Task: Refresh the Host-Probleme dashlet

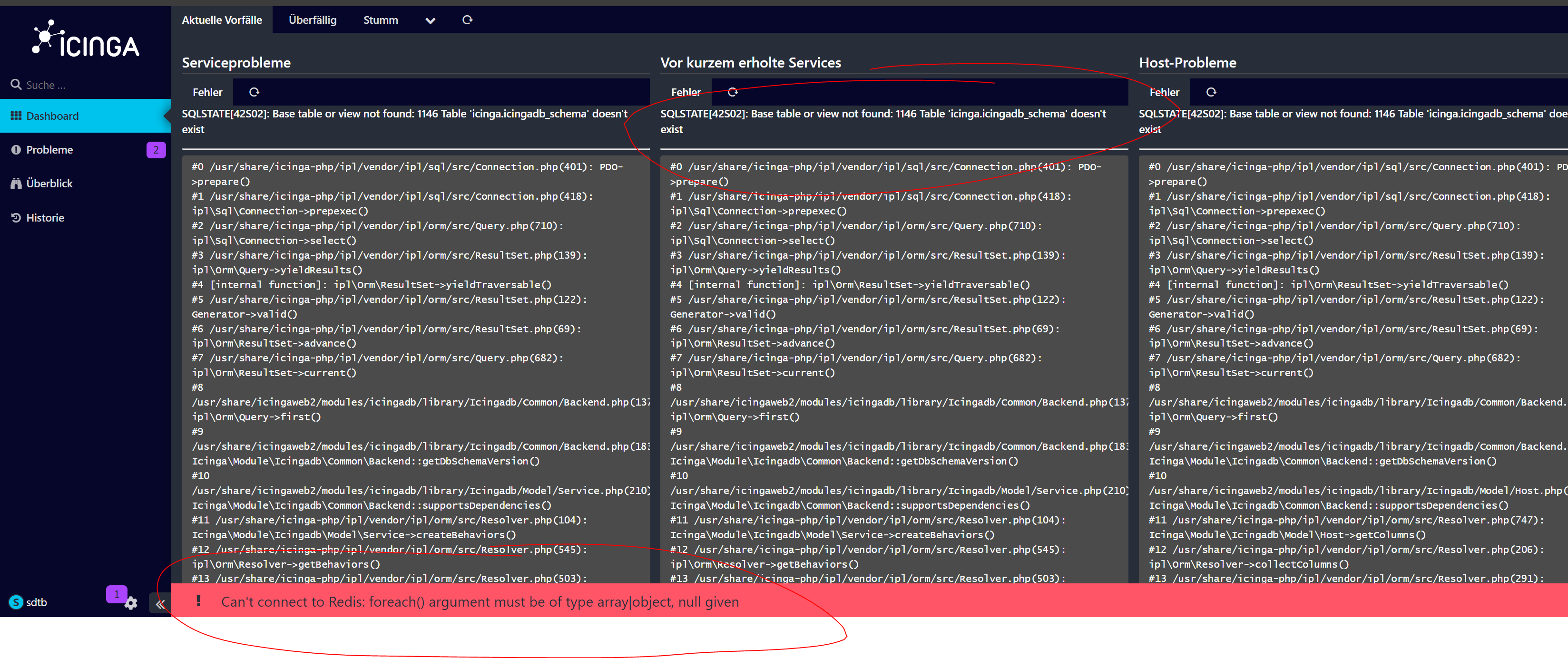Action: (x=1211, y=92)
